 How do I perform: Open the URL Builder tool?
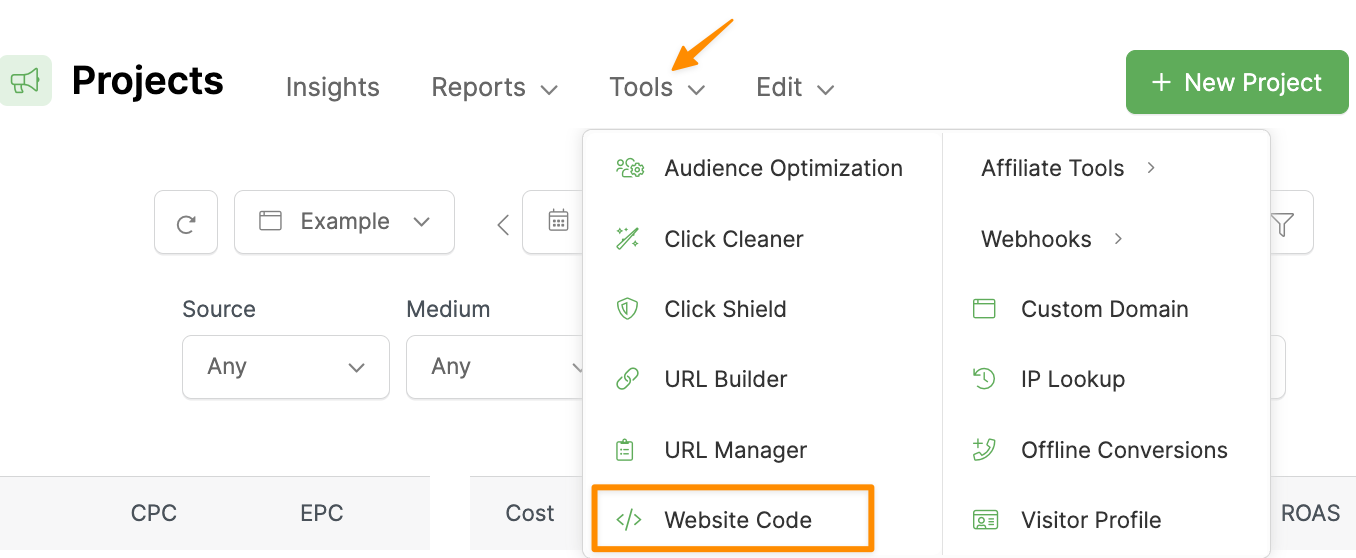(x=725, y=379)
